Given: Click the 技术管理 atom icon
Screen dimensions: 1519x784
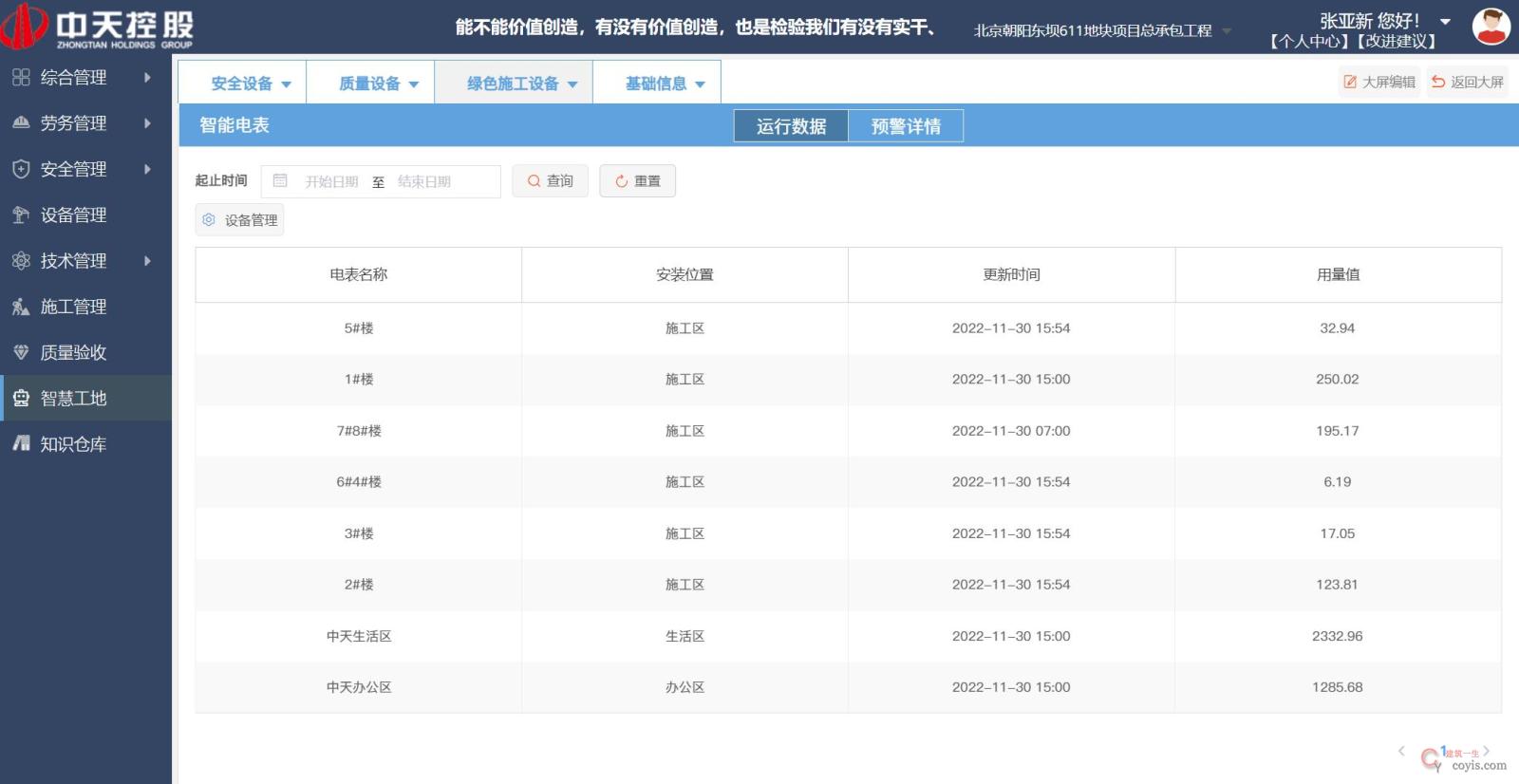Looking at the screenshot, I should pos(21,260).
